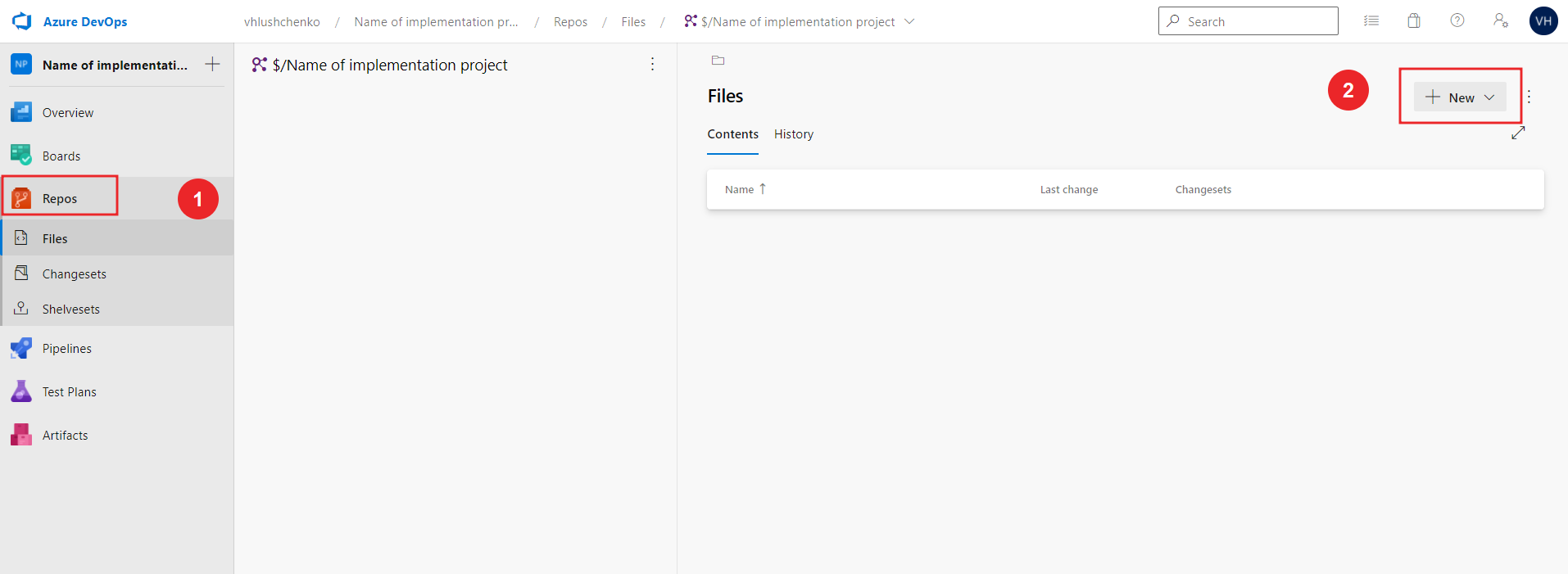This screenshot has width=1568, height=574.
Task: Toggle full screen mode icon
Action: coord(1518,133)
